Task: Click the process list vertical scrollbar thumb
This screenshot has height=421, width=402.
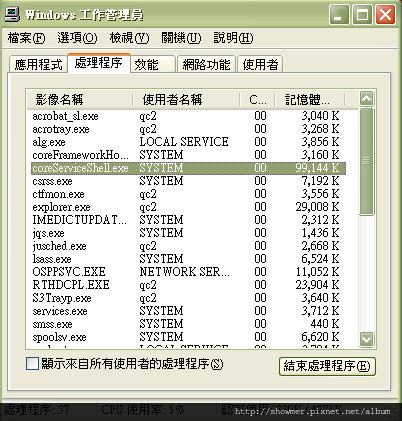Action: (367, 161)
